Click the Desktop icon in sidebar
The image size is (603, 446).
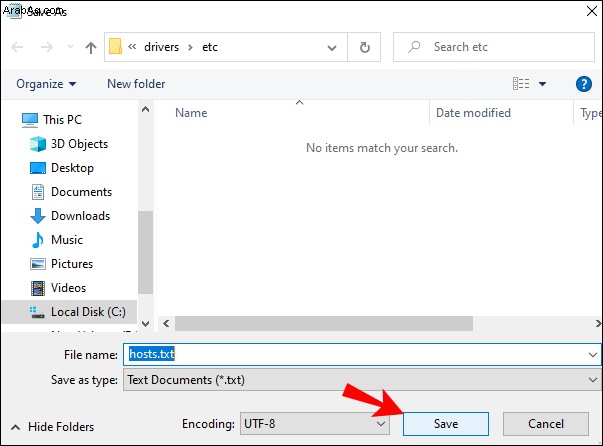(x=38, y=168)
